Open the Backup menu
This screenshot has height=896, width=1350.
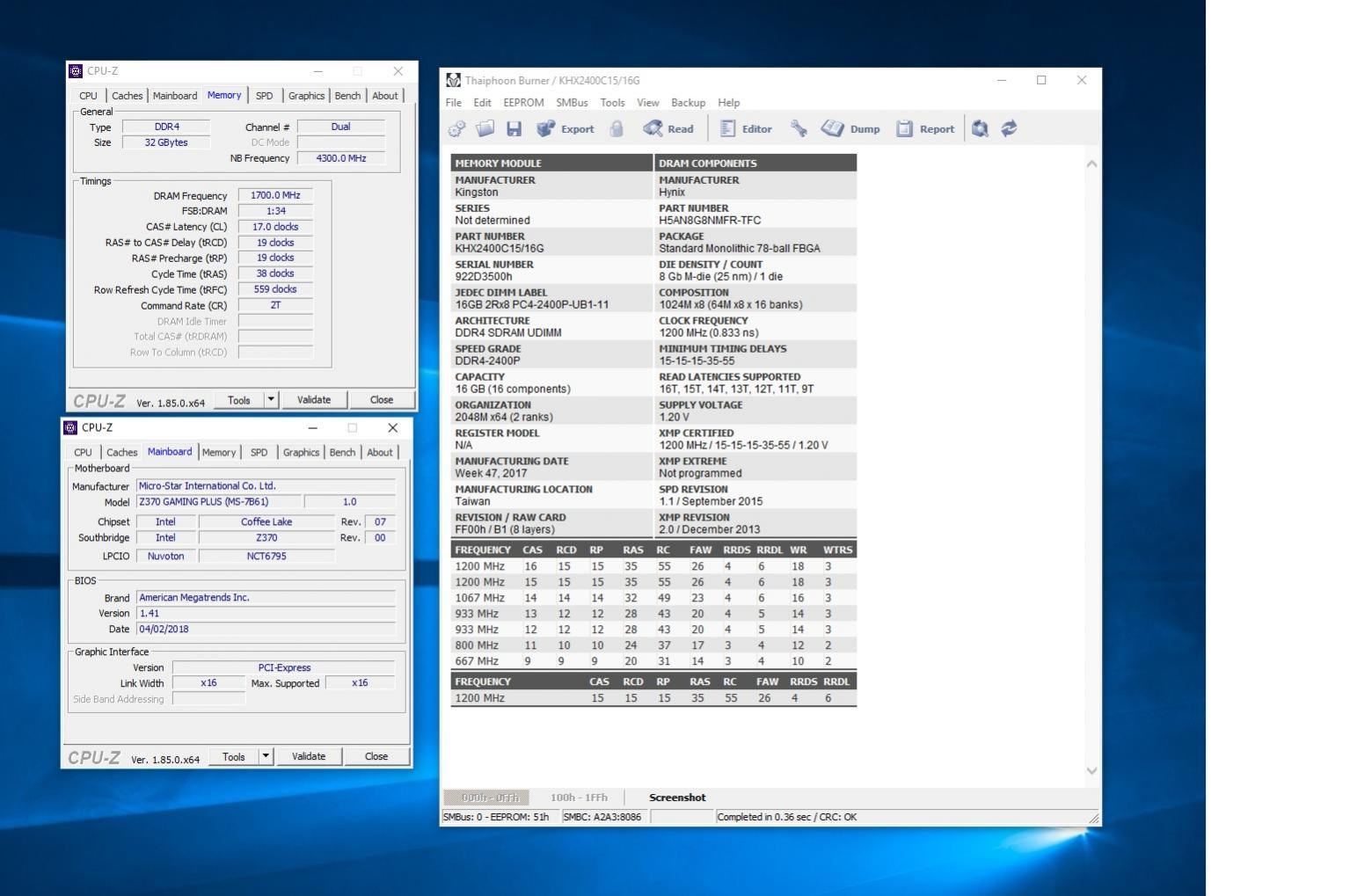tap(689, 103)
